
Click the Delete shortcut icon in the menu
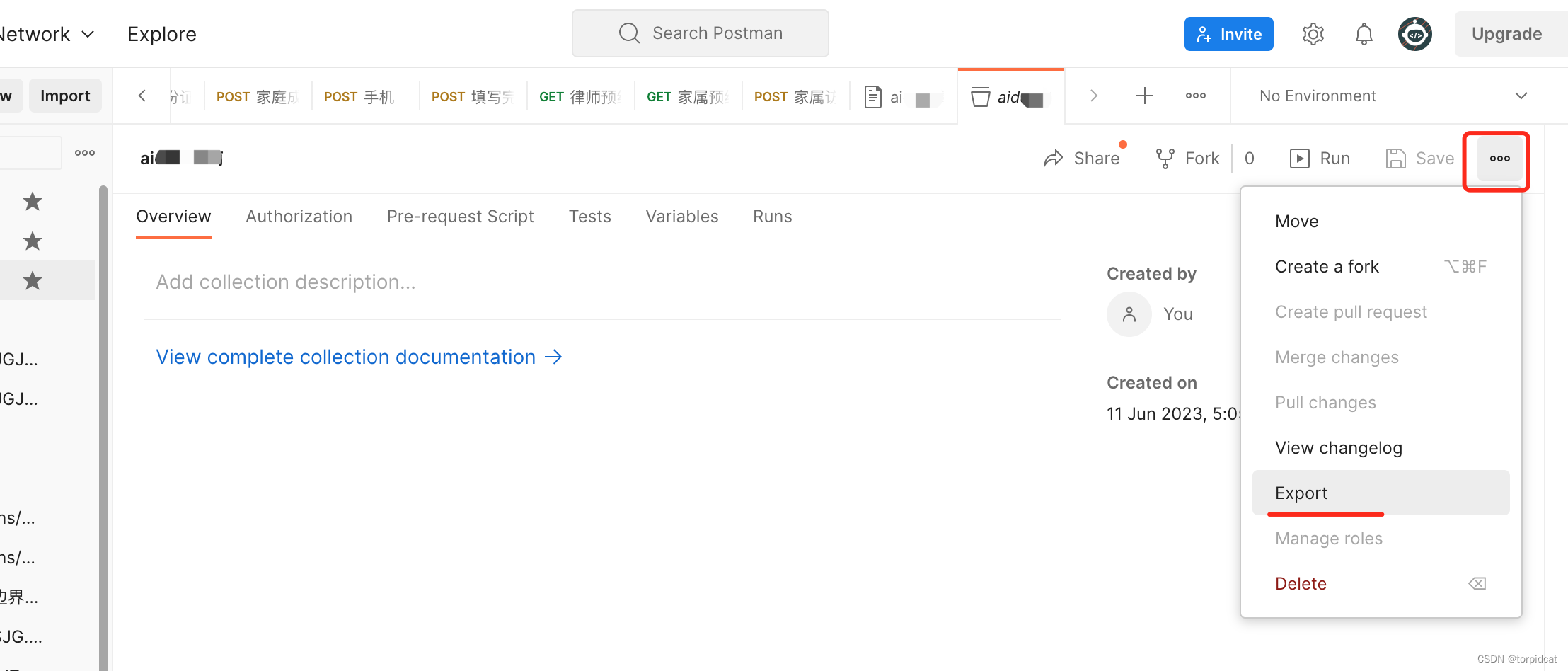coord(1477,584)
